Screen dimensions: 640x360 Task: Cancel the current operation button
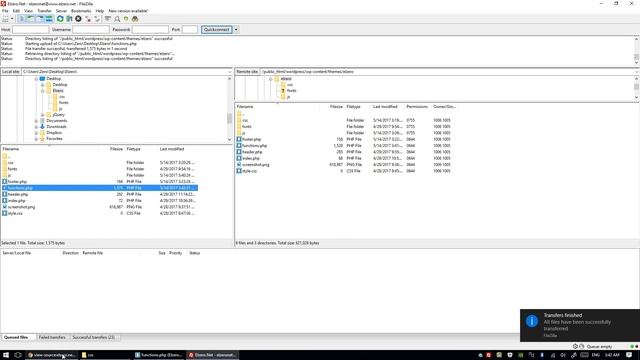click(x=78, y=19)
